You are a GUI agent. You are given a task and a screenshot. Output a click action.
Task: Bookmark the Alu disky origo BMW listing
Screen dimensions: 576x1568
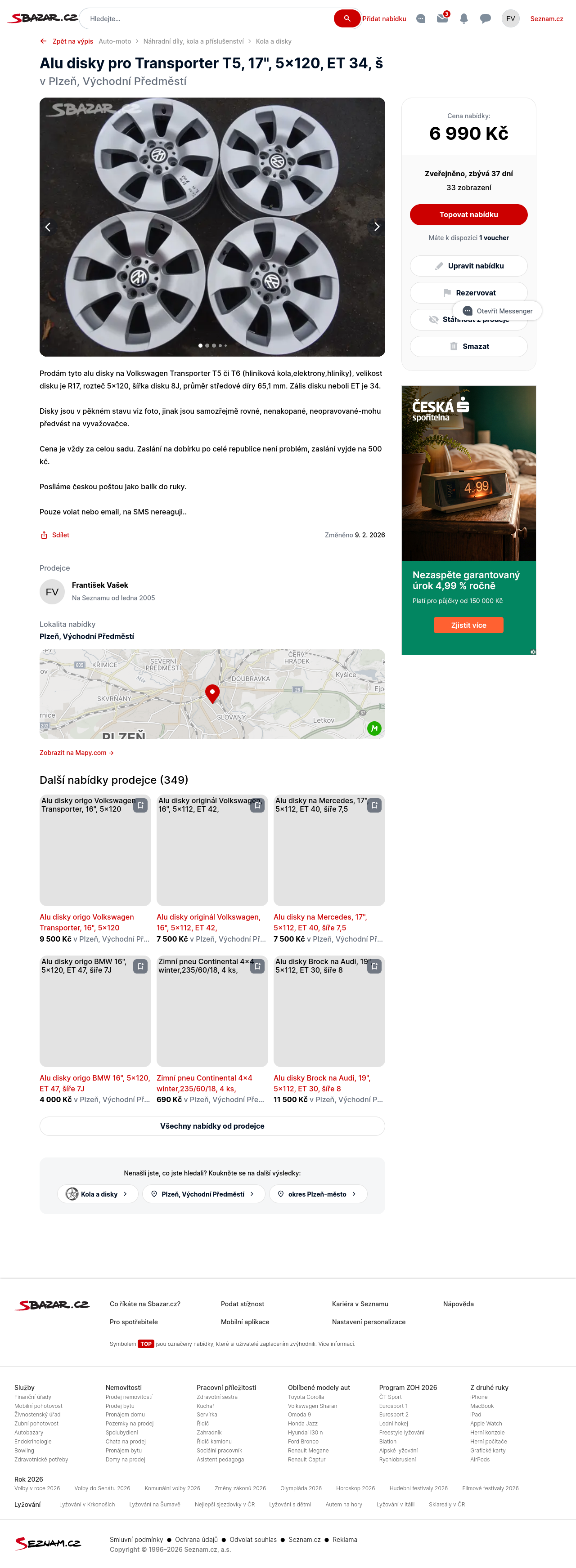(141, 966)
